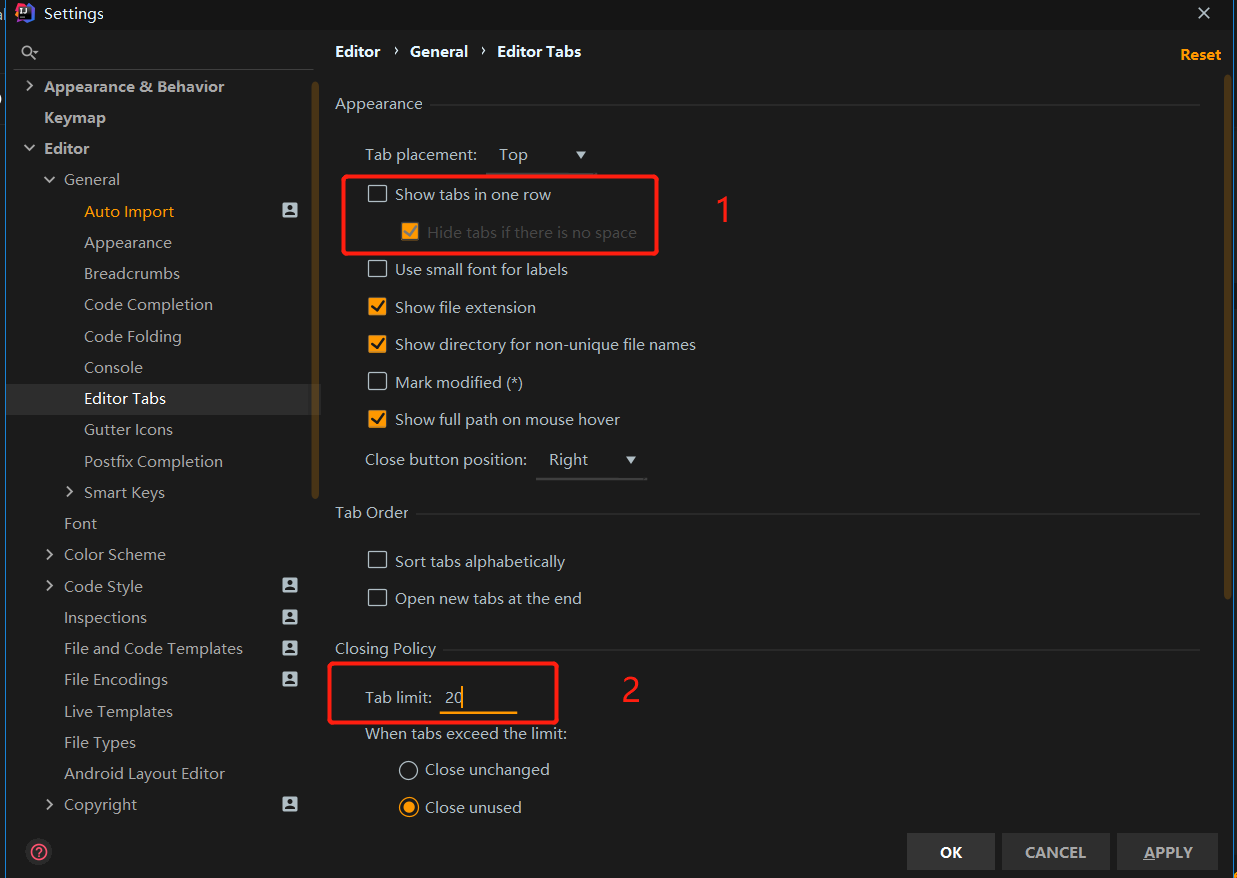The width and height of the screenshot is (1237, 878).
Task: Click the OK button
Action: click(x=951, y=852)
